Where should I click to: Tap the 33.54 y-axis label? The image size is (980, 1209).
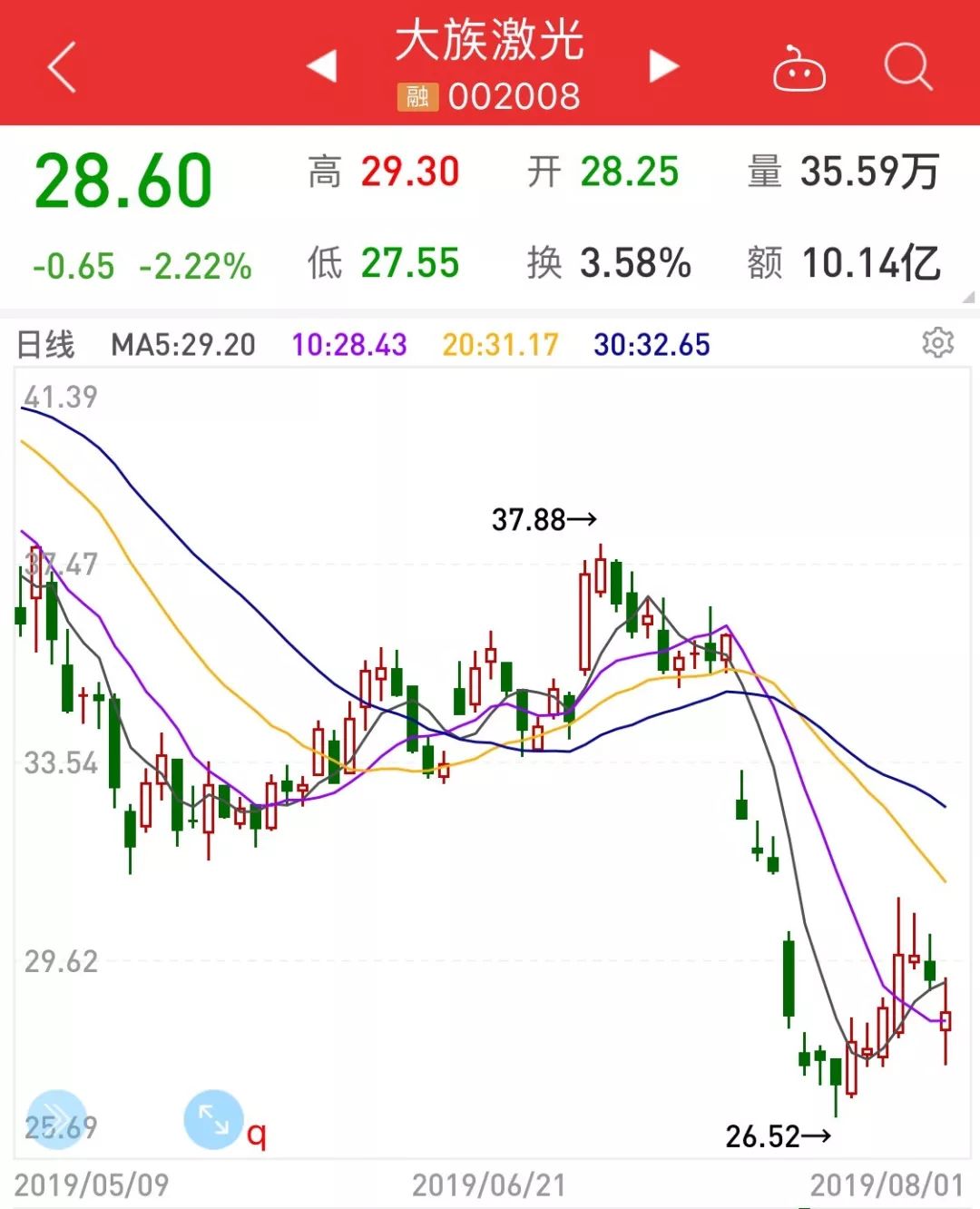point(61,762)
